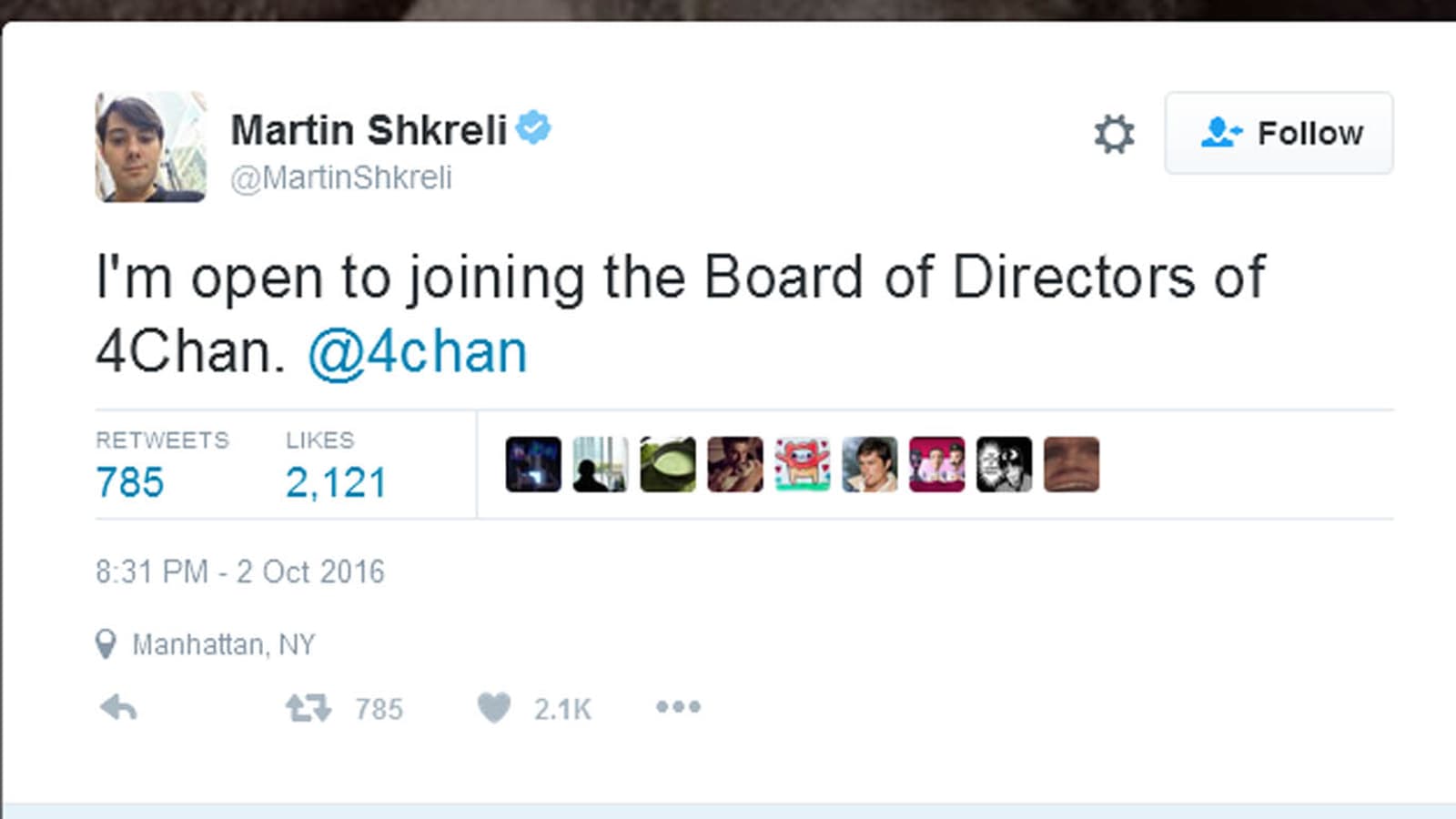Open the green tea bowl liker avatar
The height and width of the screenshot is (819, 1456).
point(668,464)
